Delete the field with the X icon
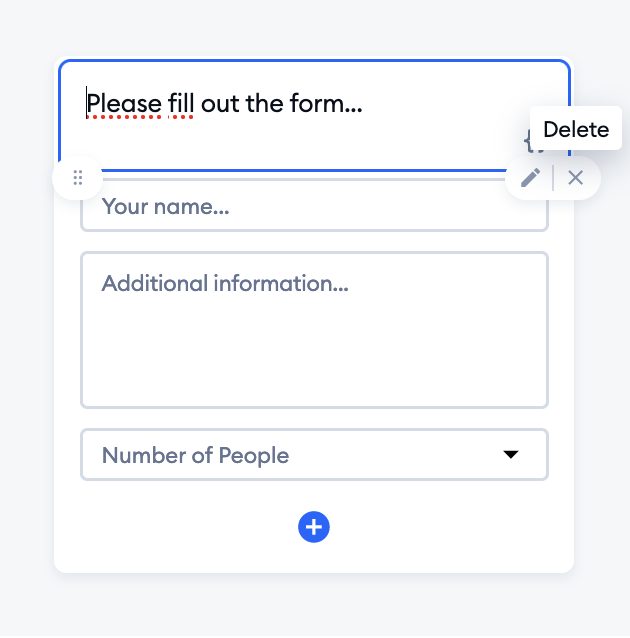 click(x=575, y=178)
